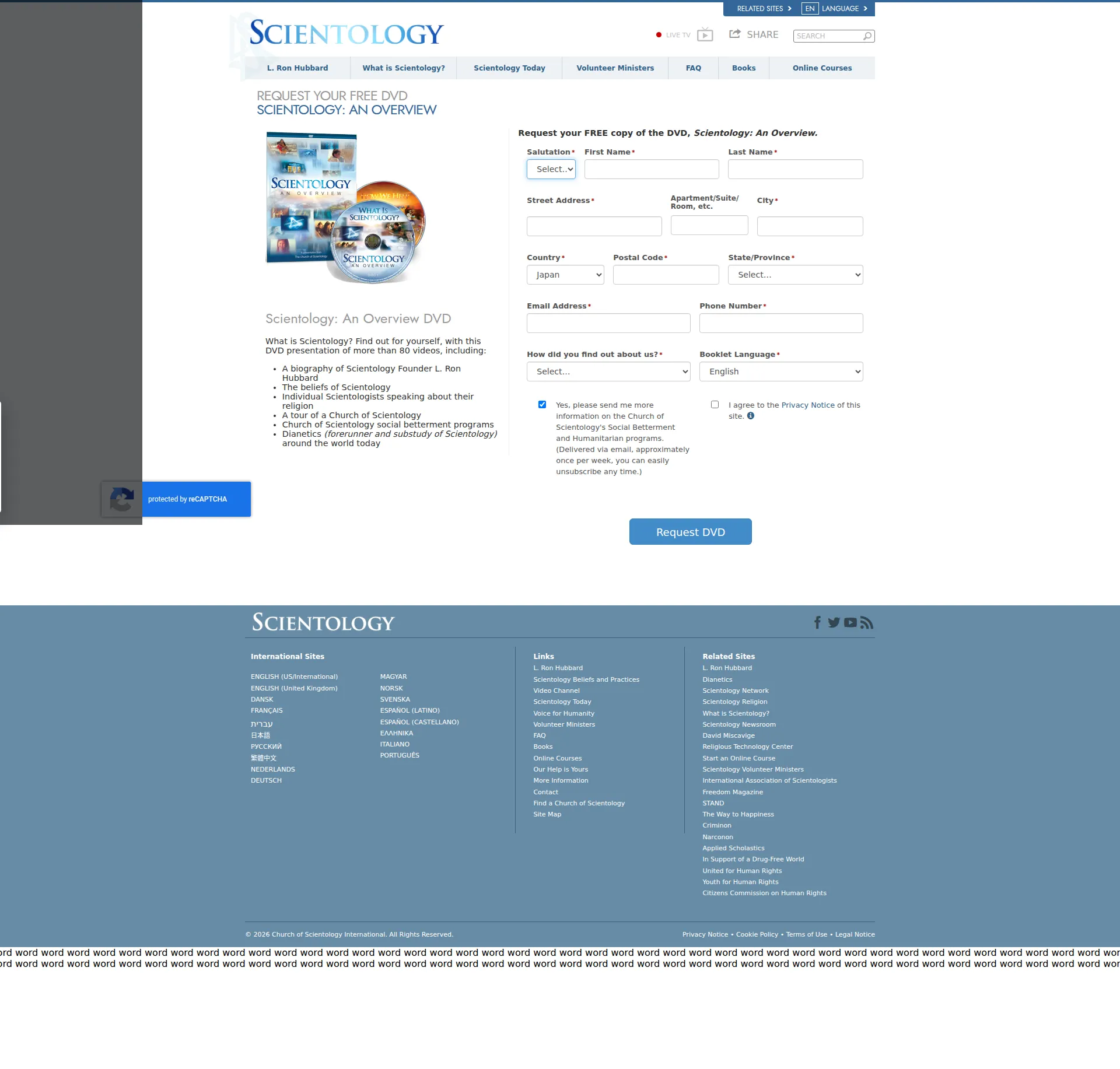Click the Scientology logo in header
1120x1069 pixels.
pyautogui.click(x=346, y=33)
